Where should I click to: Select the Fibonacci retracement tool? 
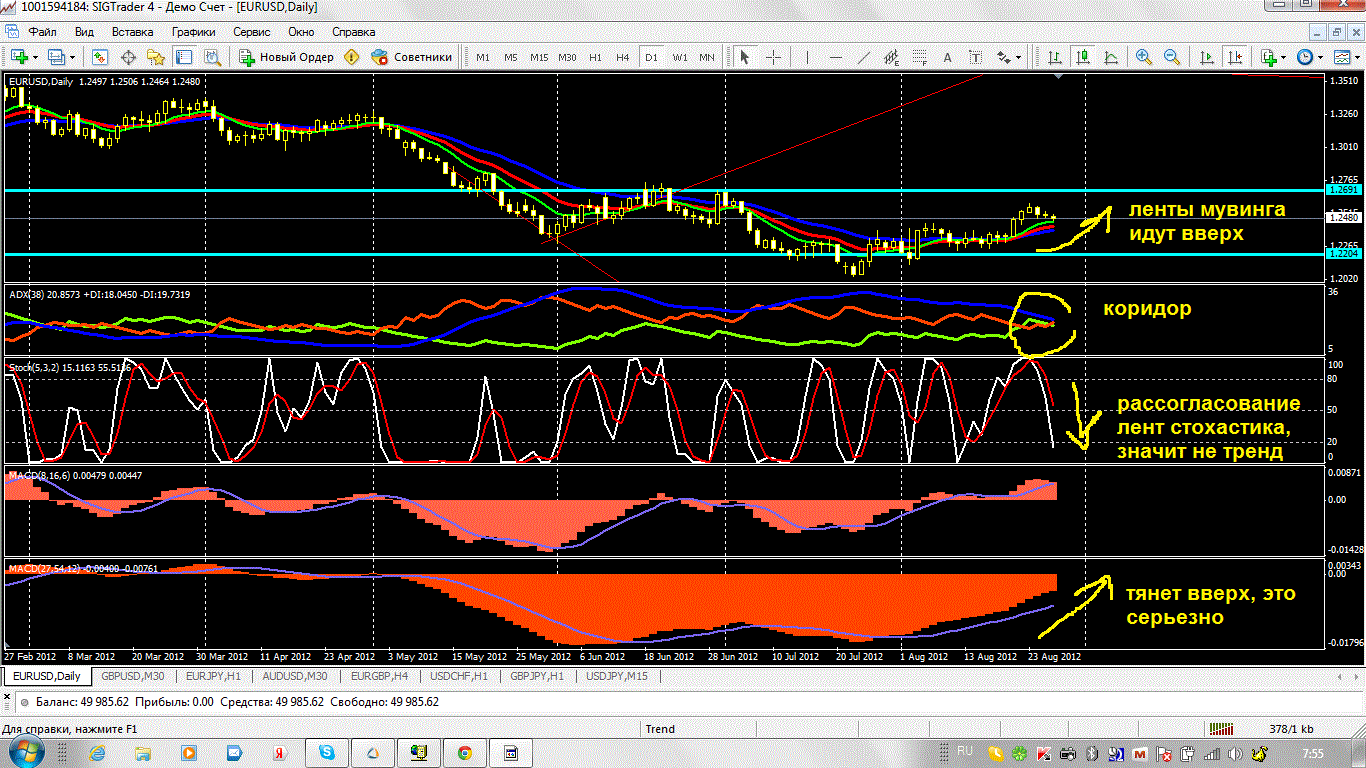point(920,57)
